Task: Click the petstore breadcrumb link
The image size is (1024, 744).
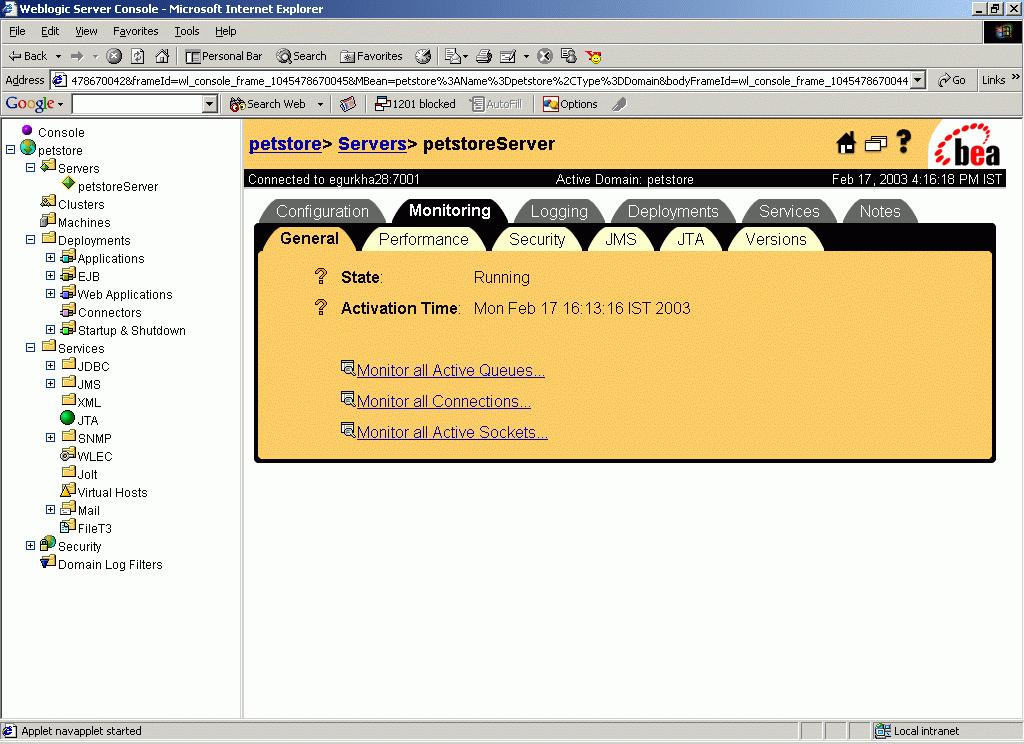Action: click(x=285, y=144)
